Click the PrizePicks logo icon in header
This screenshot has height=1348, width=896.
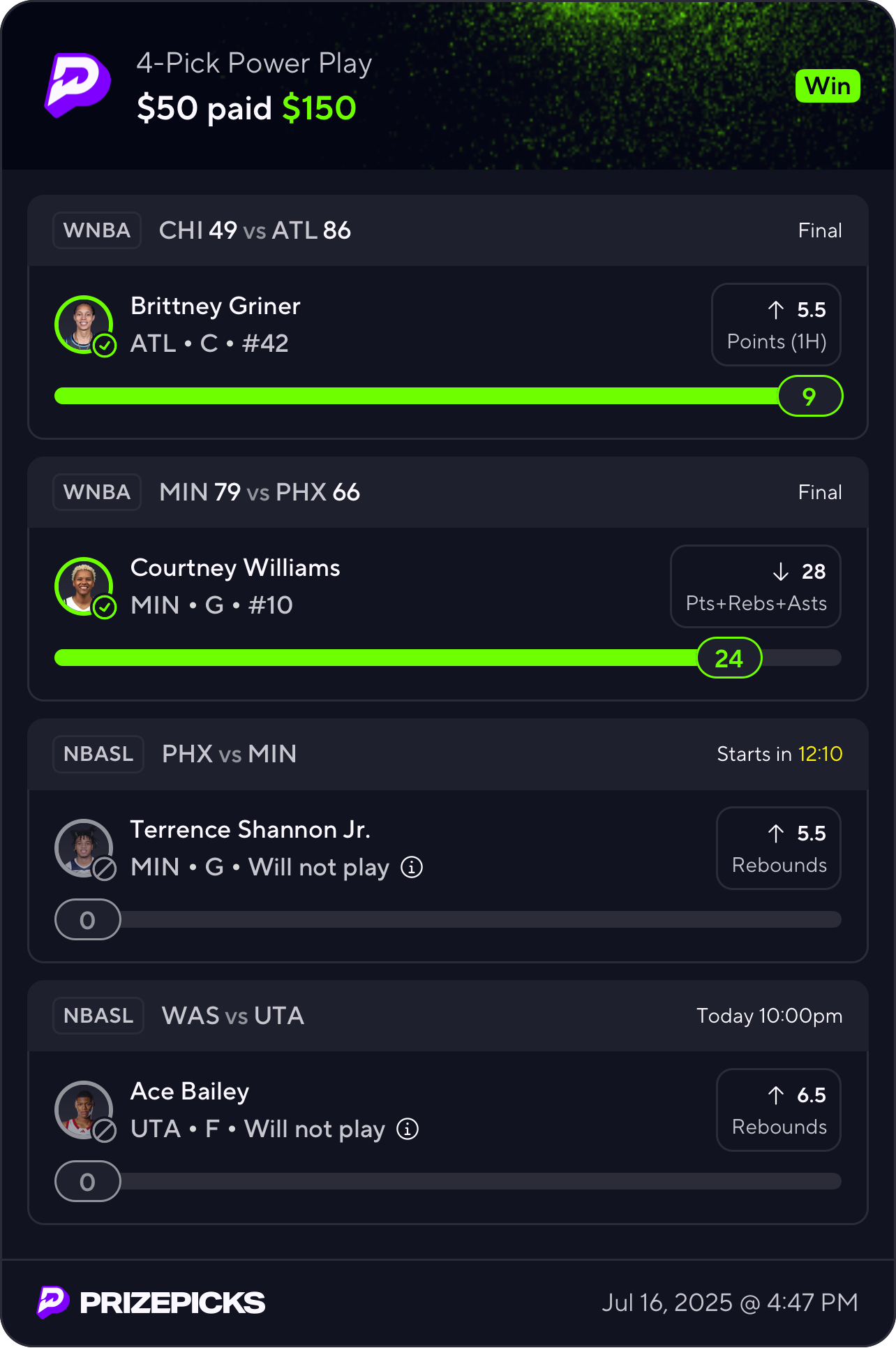click(77, 85)
